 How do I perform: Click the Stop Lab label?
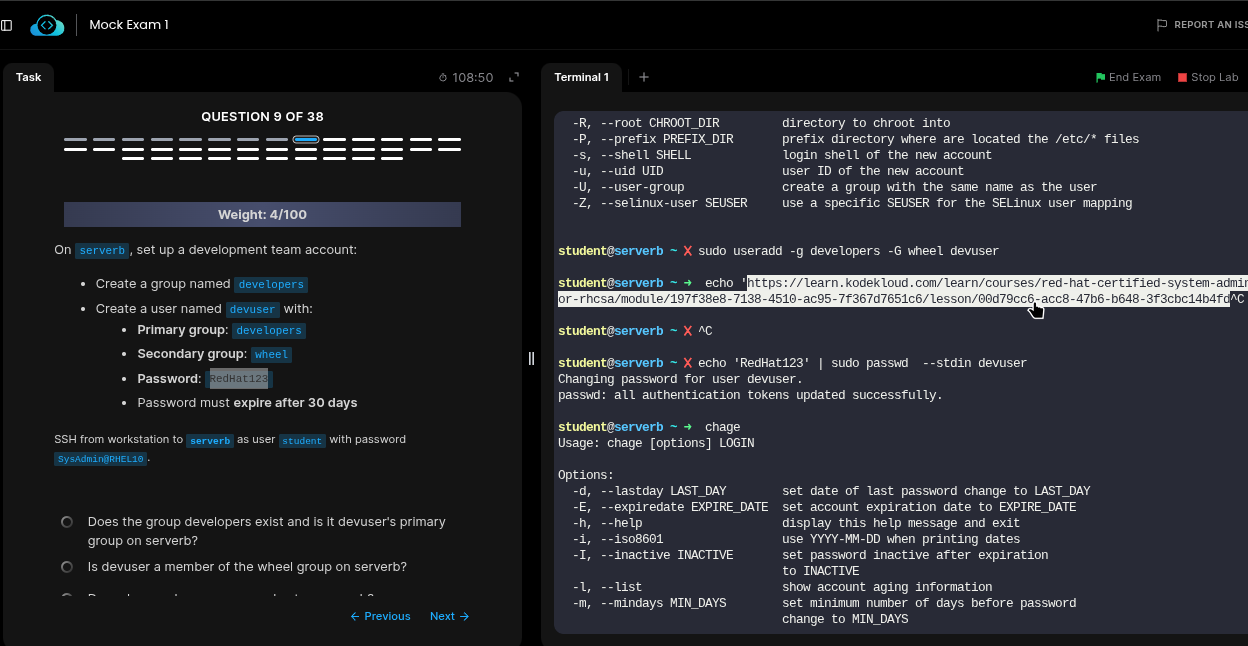pos(1214,77)
